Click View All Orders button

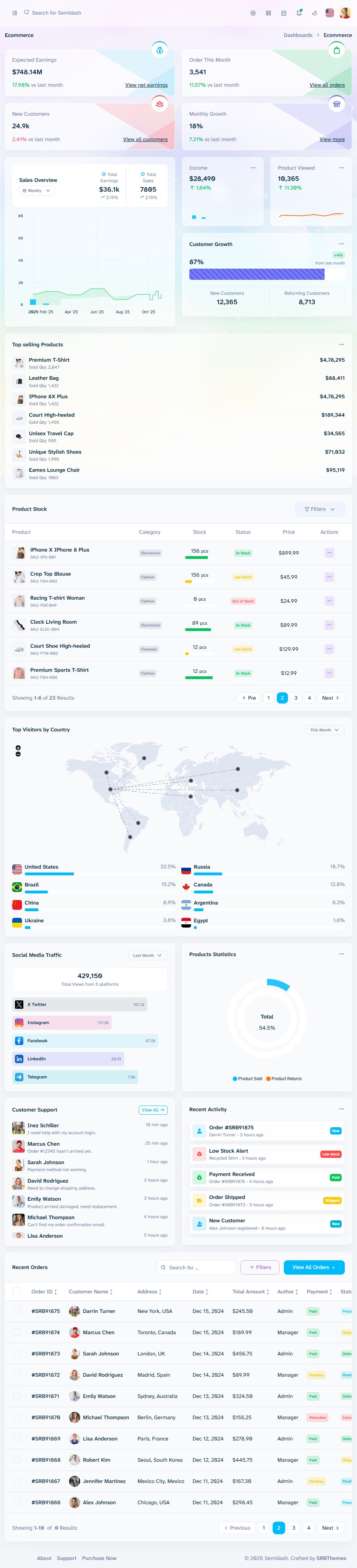point(314,1267)
